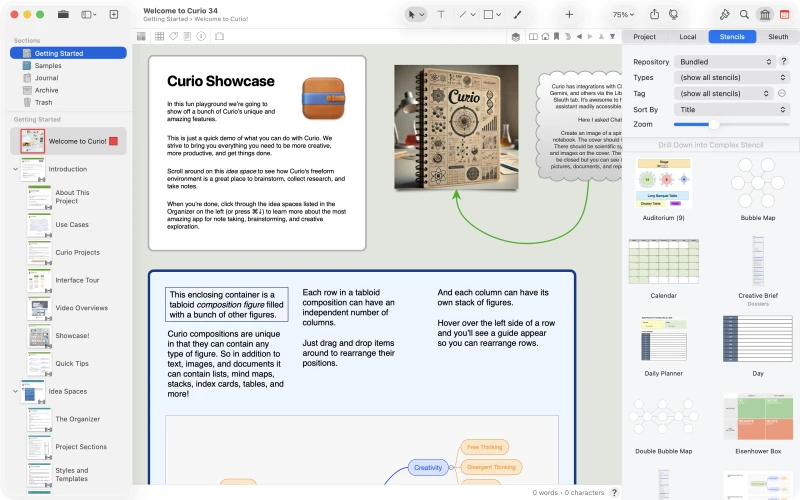Select the Text figure tool
The image size is (800, 500).
(441, 15)
